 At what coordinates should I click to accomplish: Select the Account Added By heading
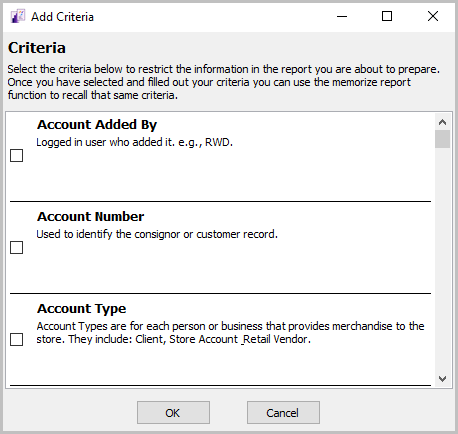97,125
